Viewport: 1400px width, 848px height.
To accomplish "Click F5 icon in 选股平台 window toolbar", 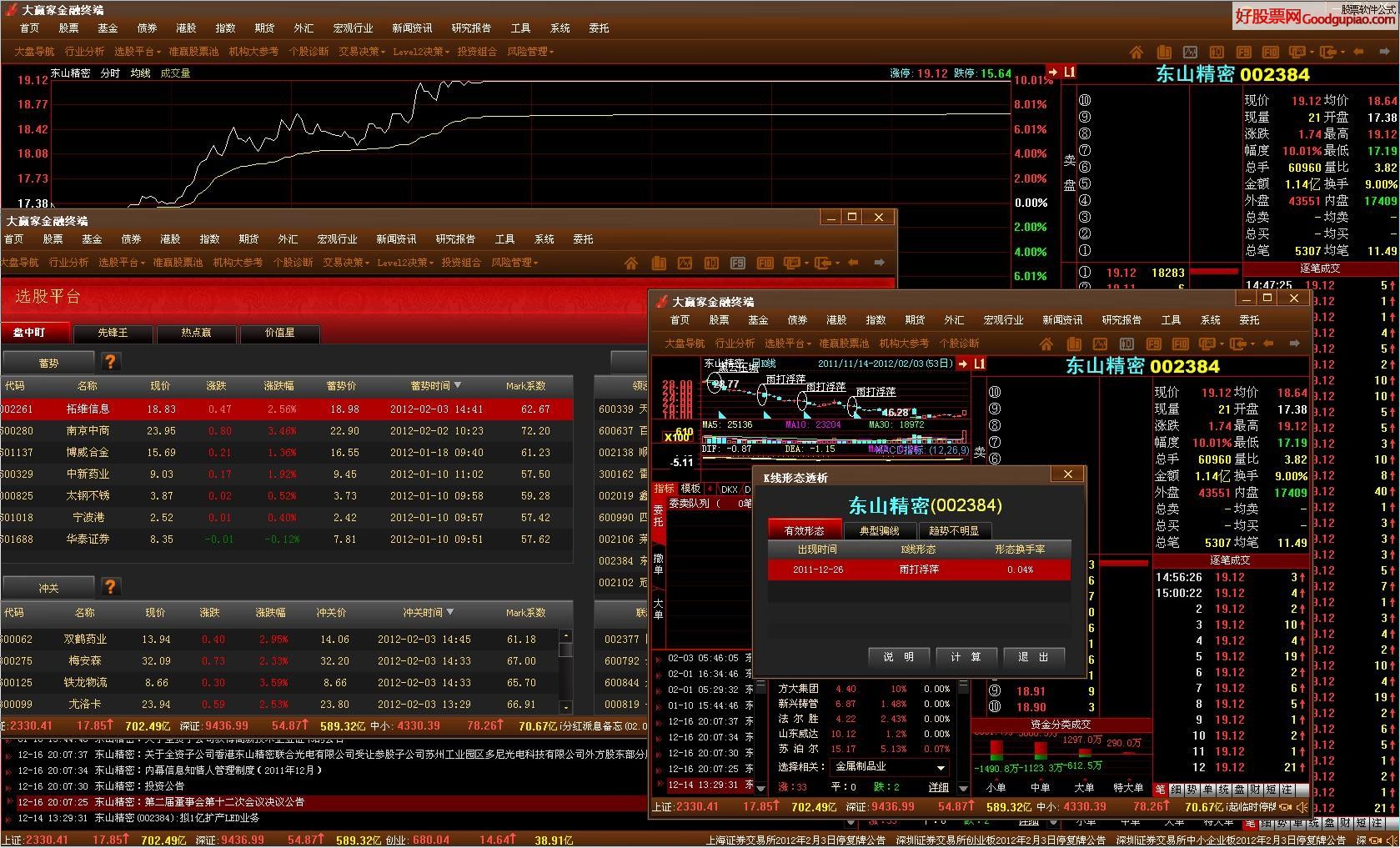I will click(738, 263).
